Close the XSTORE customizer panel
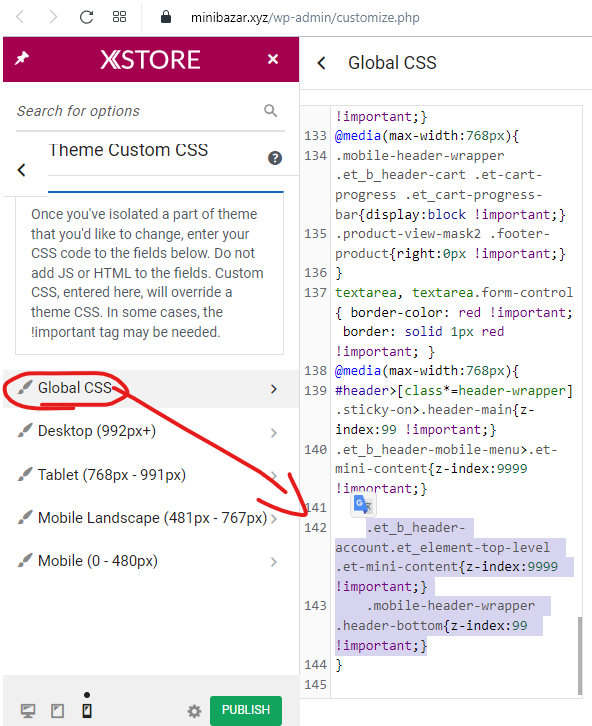This screenshot has height=726, width=592. pyautogui.click(x=273, y=59)
